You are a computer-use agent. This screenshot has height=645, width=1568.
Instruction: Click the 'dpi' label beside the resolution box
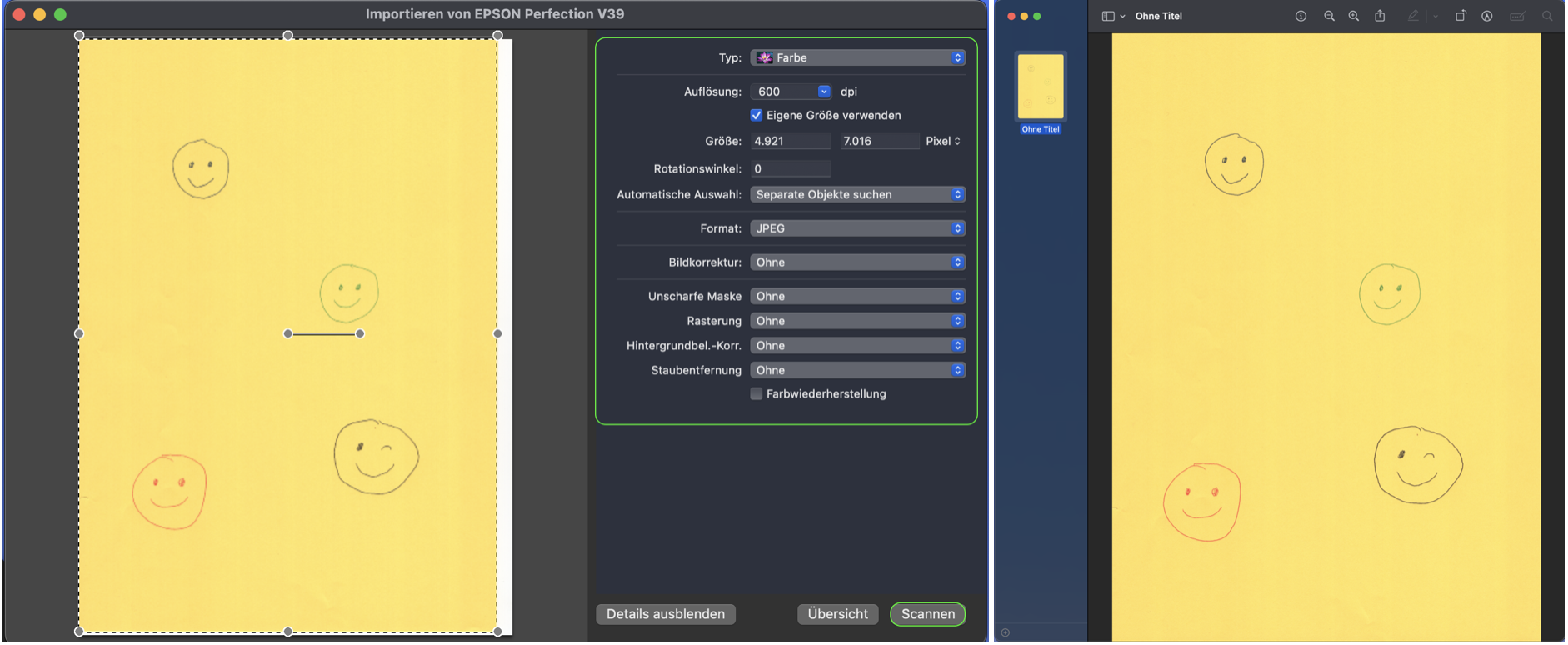[x=848, y=92]
